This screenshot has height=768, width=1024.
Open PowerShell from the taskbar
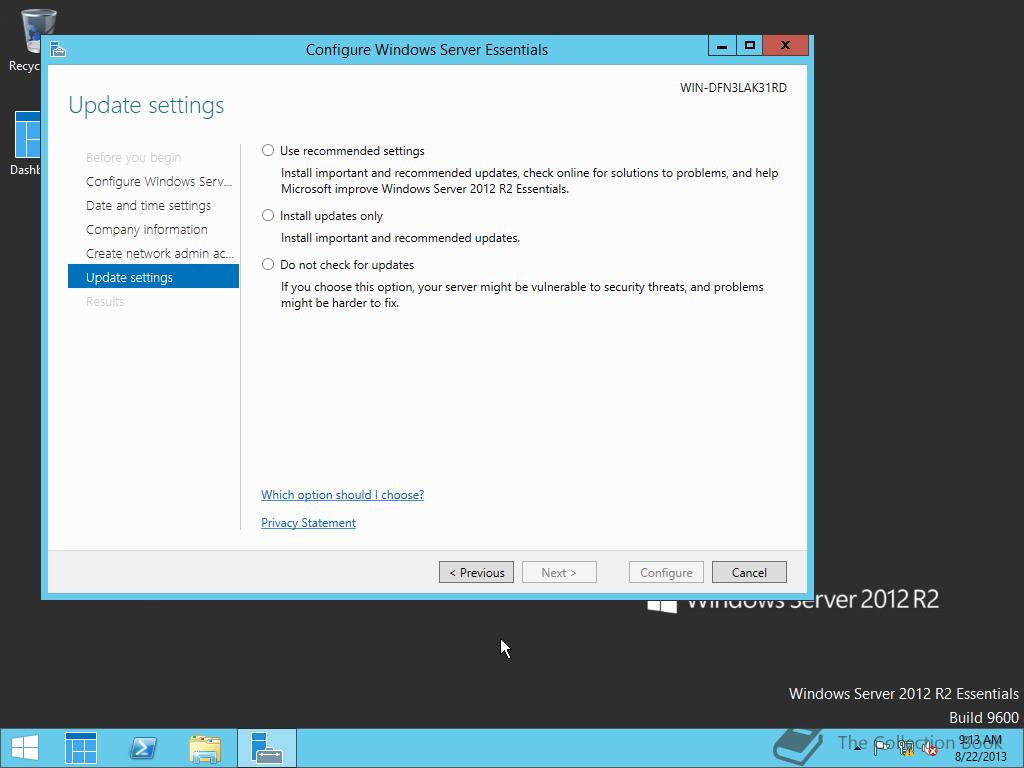point(143,748)
